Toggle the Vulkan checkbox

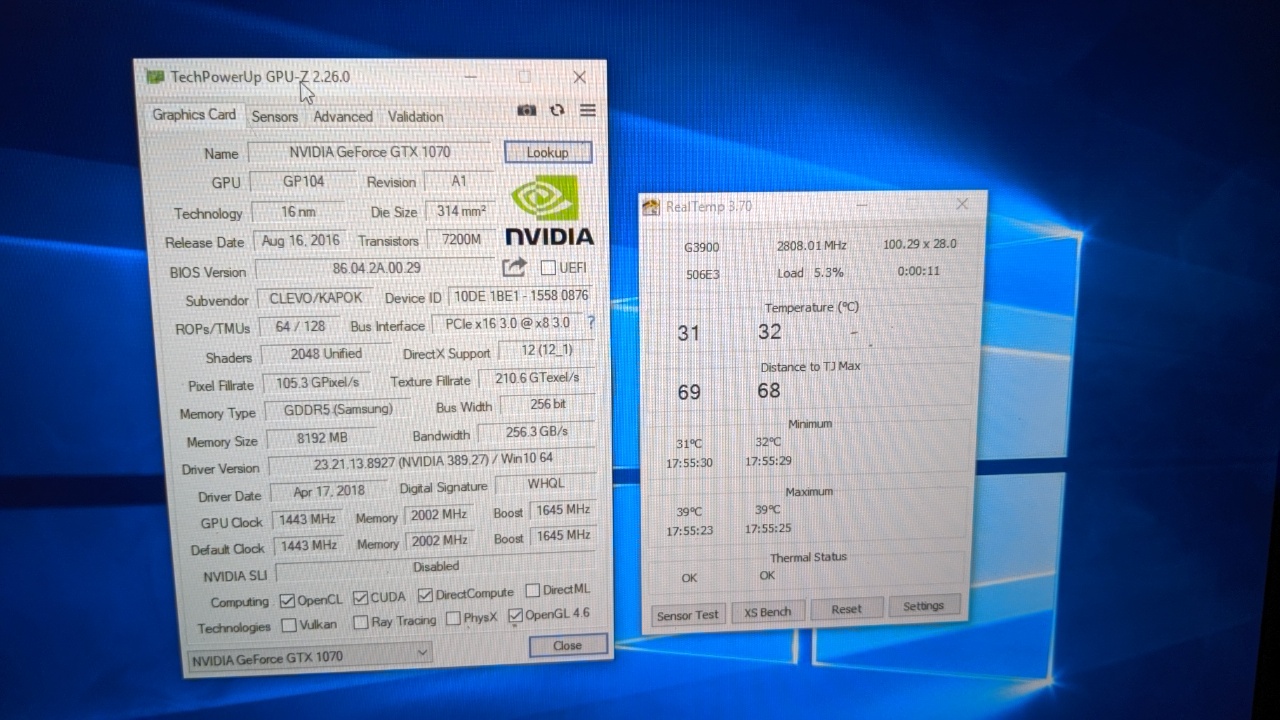[x=289, y=625]
